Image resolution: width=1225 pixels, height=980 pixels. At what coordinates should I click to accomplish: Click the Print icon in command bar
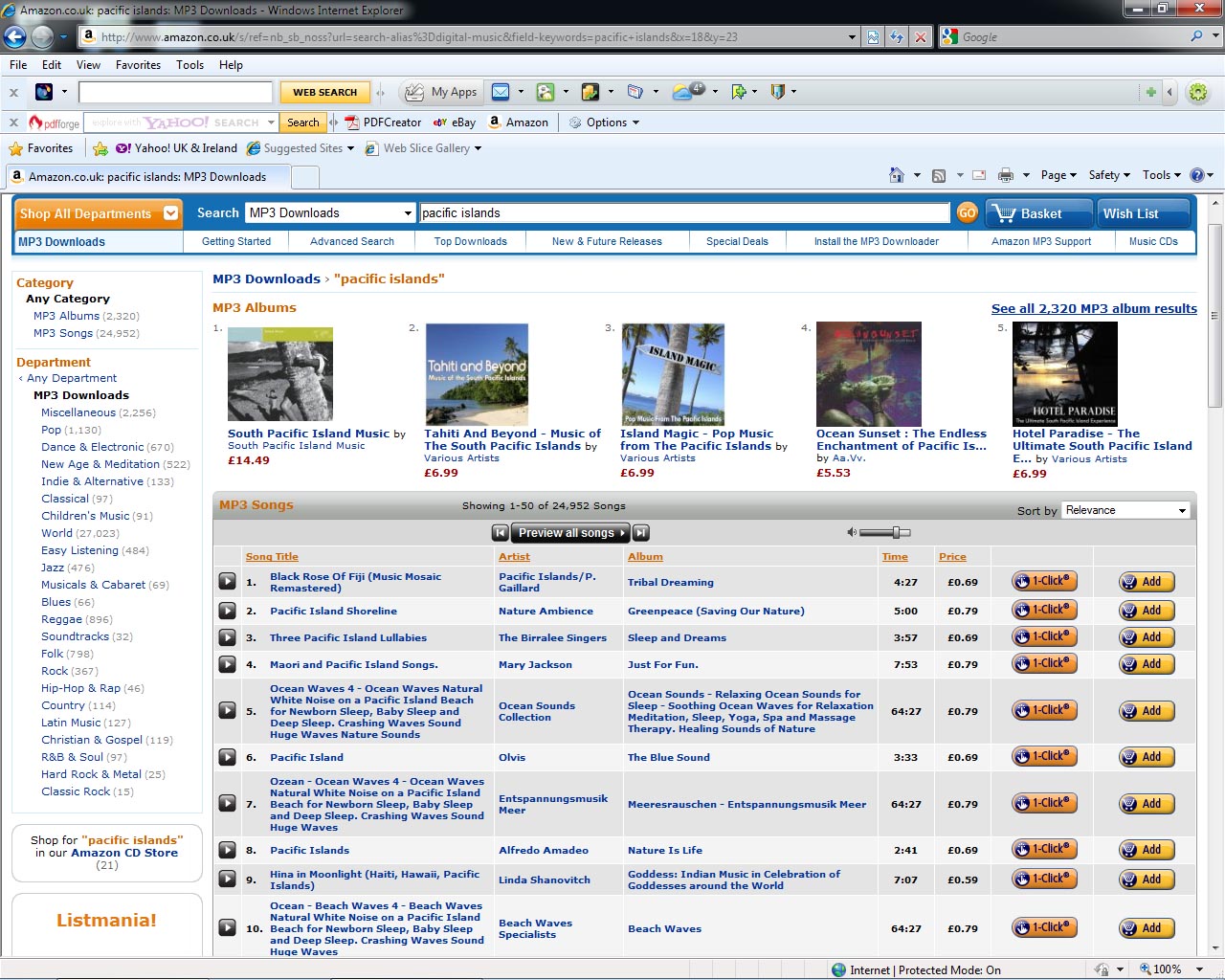coord(1005,175)
